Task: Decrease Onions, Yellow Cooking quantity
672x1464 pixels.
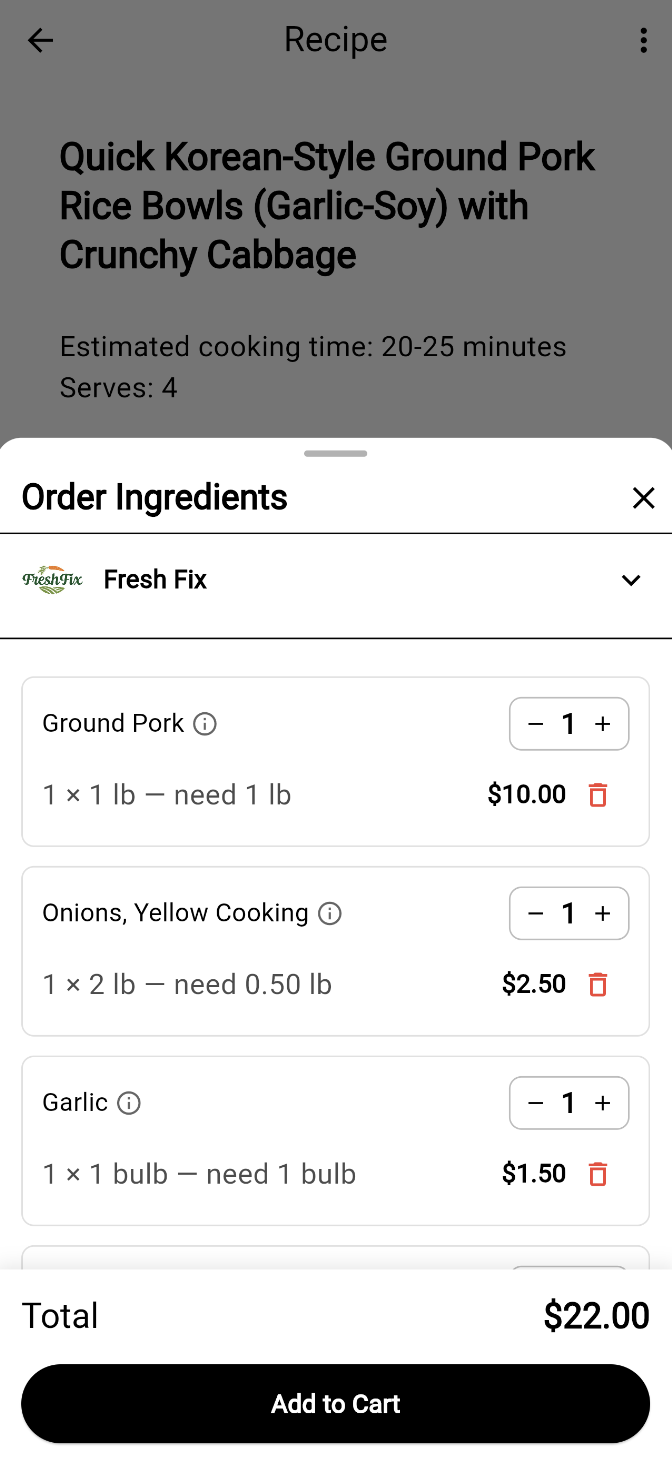Action: (535, 913)
